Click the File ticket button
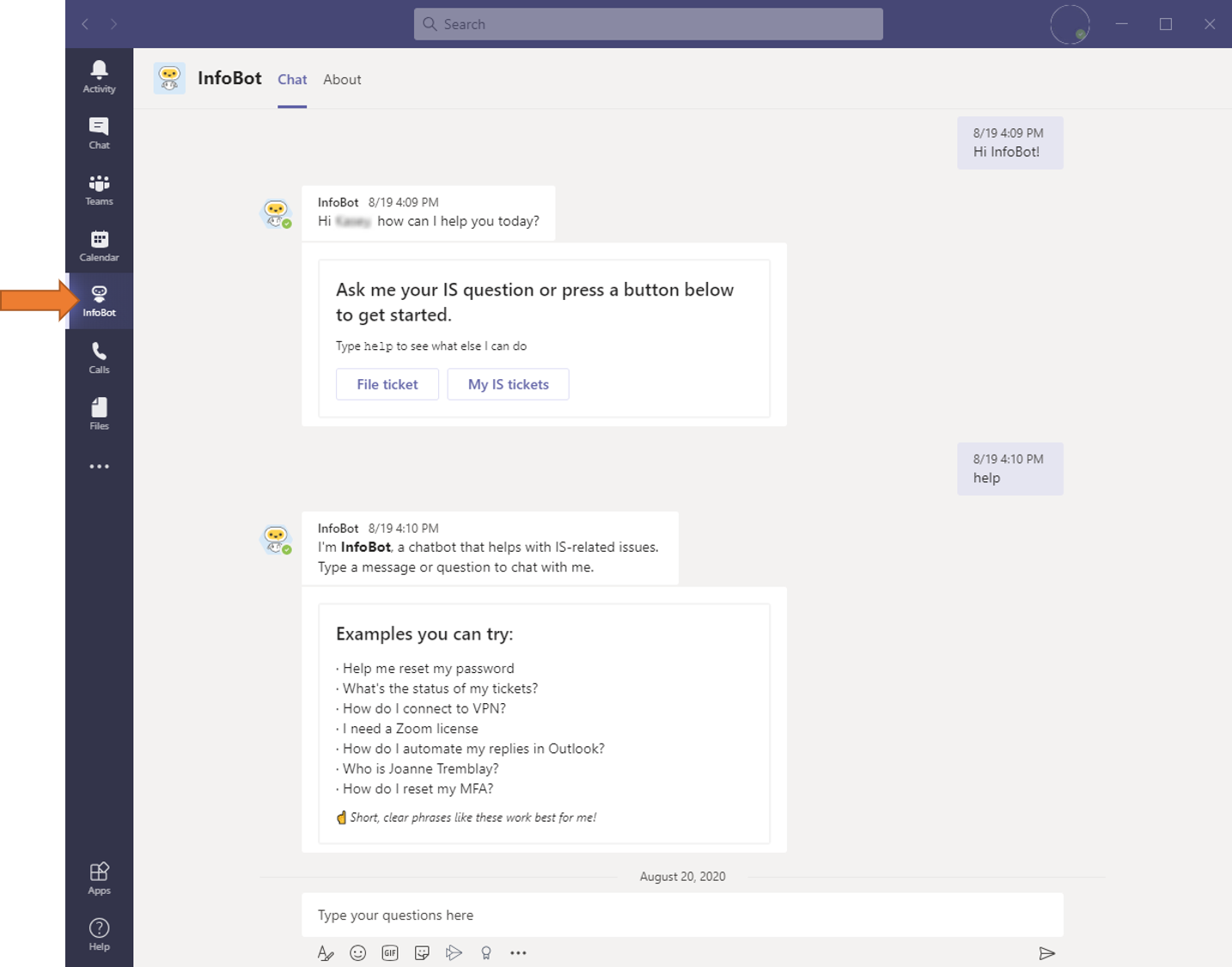Screen dimensions: 1232x967 [387, 384]
